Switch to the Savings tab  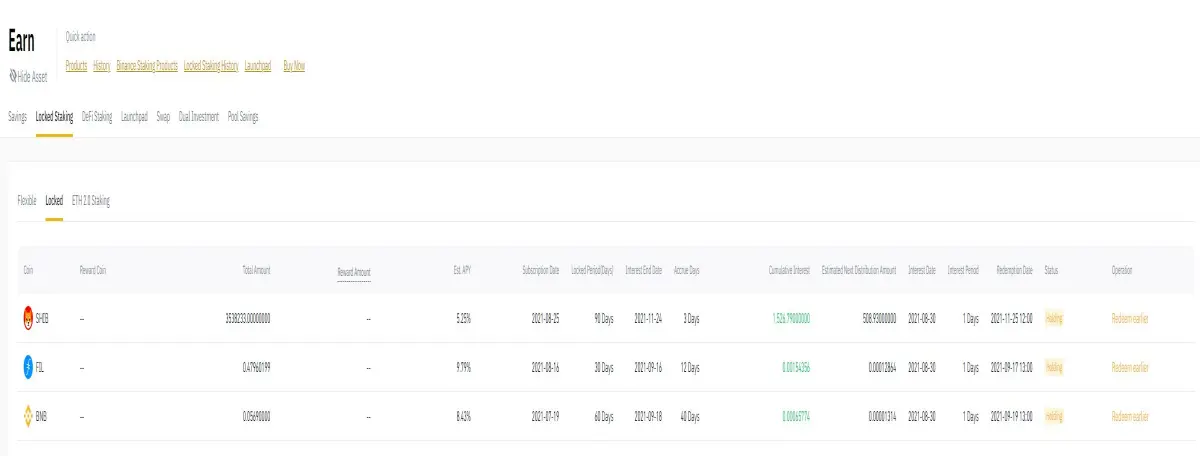(18, 117)
